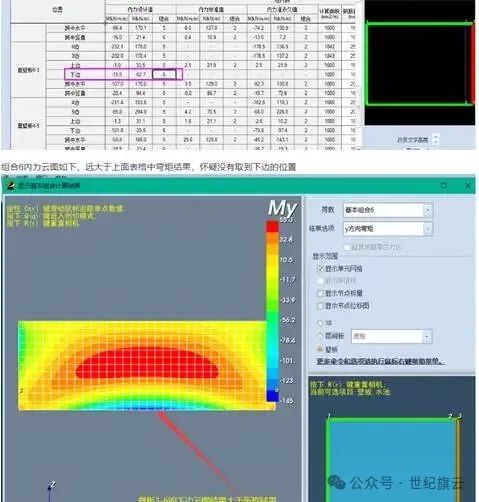This screenshot has height=502, width=479.
Task: Click the My legend title above color bar
Action: (282, 208)
